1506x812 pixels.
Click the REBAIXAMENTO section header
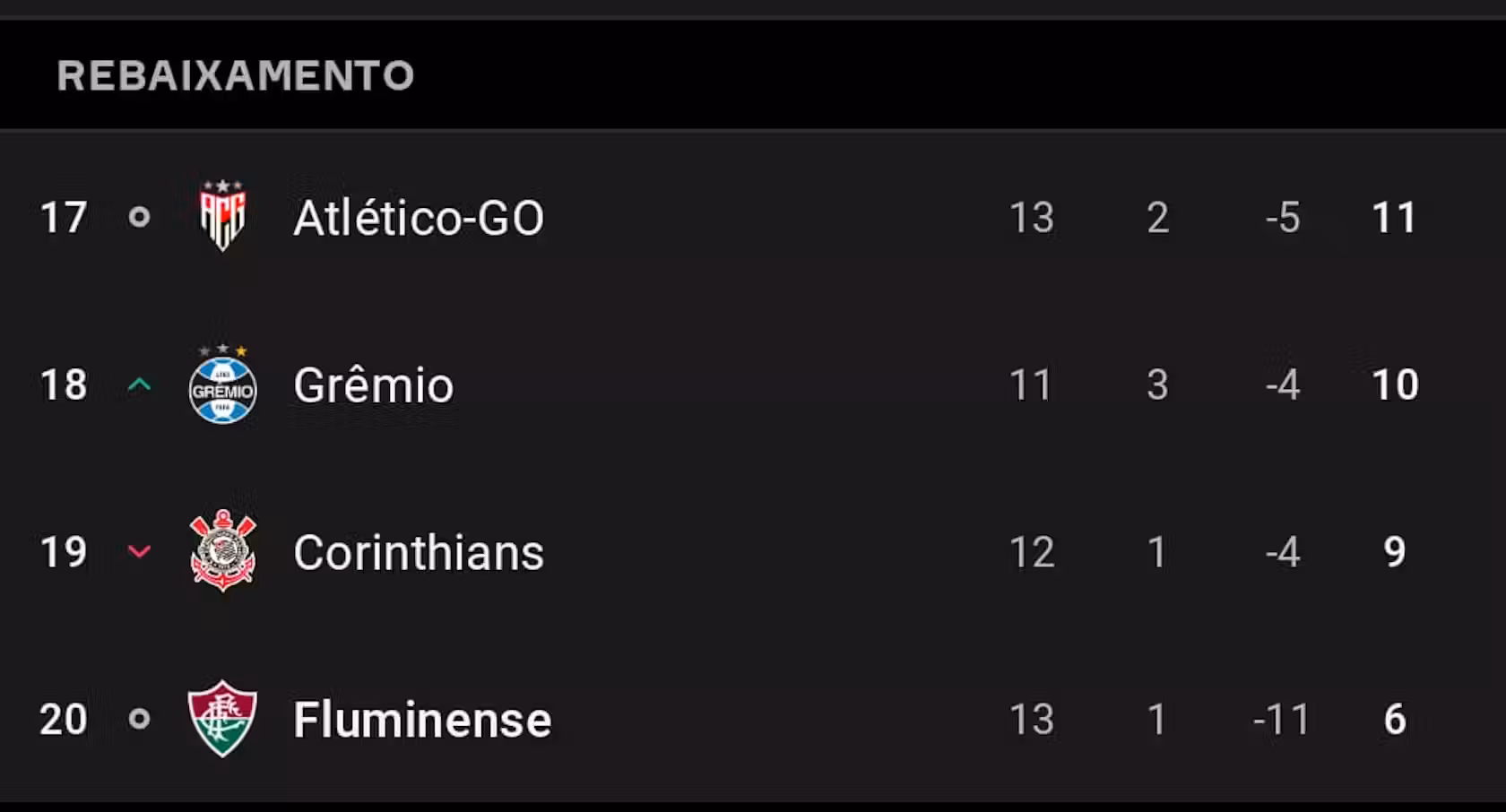point(236,75)
